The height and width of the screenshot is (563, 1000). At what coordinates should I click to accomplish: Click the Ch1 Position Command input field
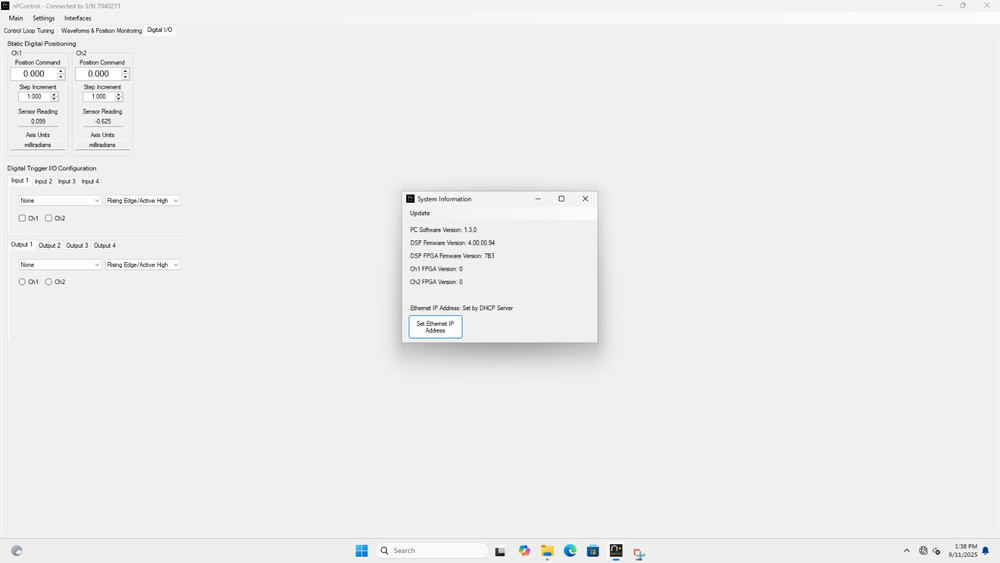(34, 74)
